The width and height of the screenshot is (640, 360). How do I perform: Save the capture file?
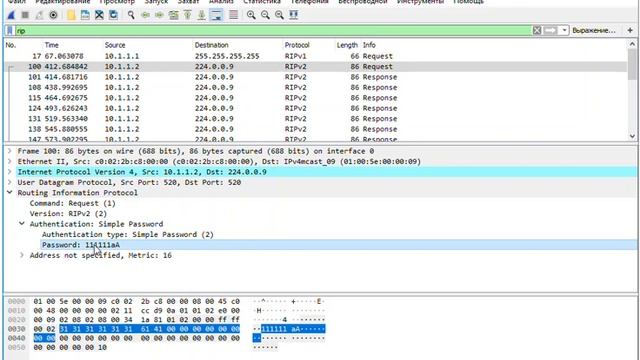click(85, 15)
